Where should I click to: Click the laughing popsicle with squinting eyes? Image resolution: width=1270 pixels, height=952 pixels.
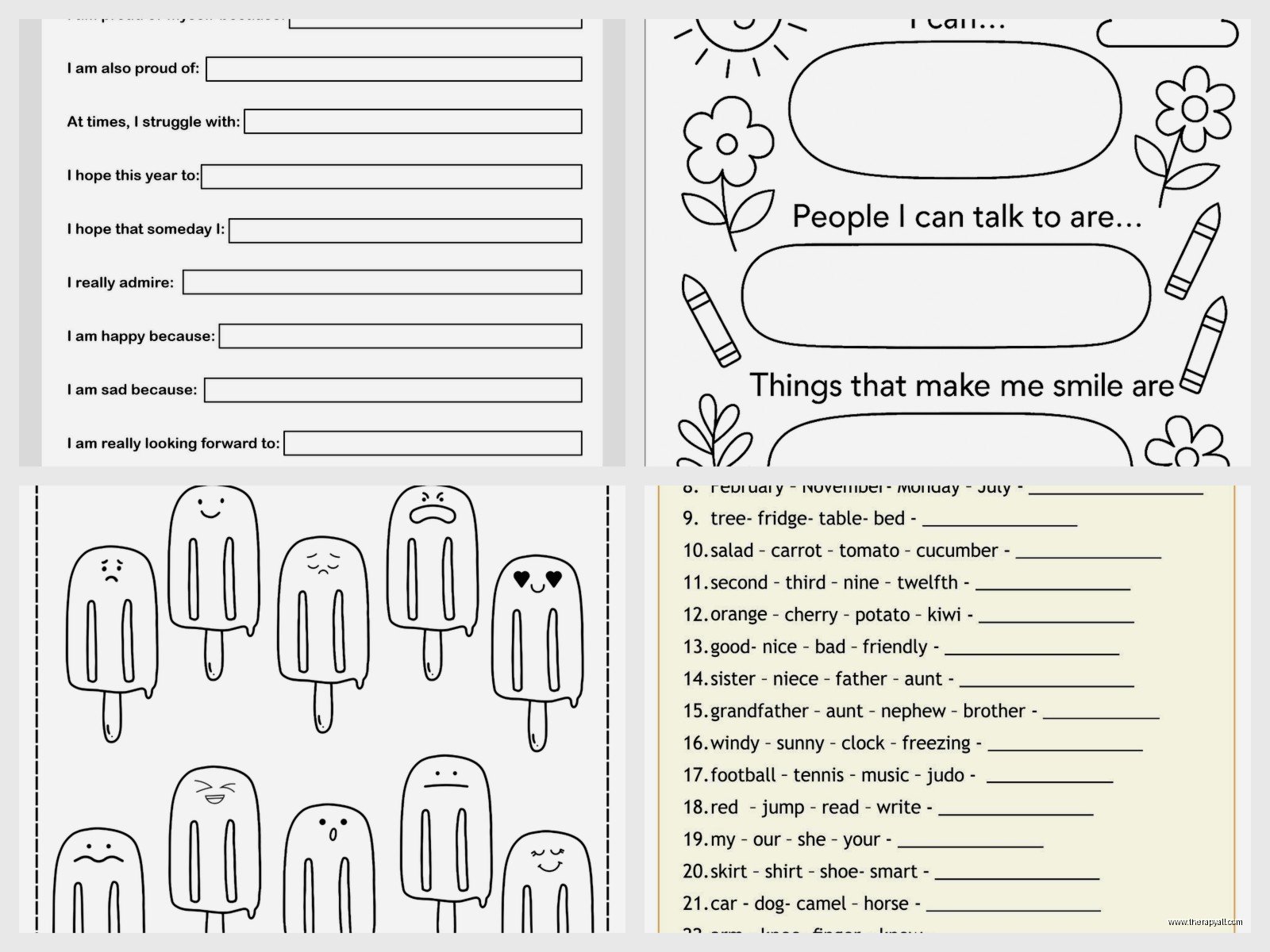click(x=214, y=849)
